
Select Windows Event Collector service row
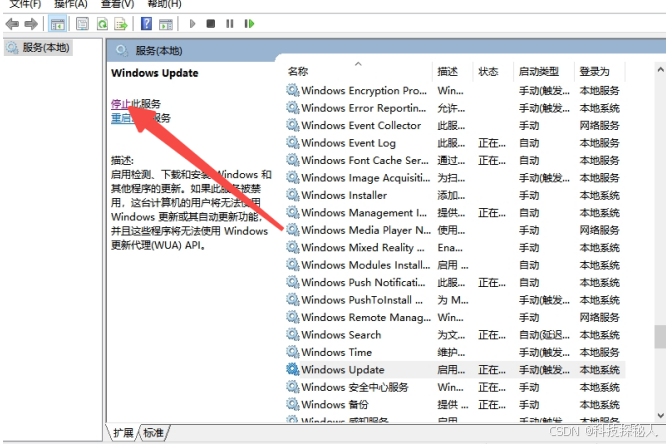(x=454, y=126)
